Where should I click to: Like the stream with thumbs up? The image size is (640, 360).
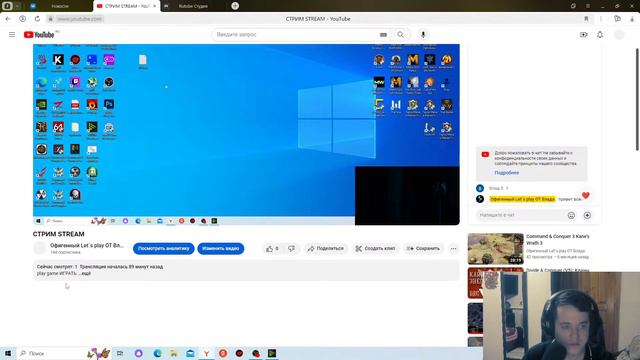click(x=272, y=248)
